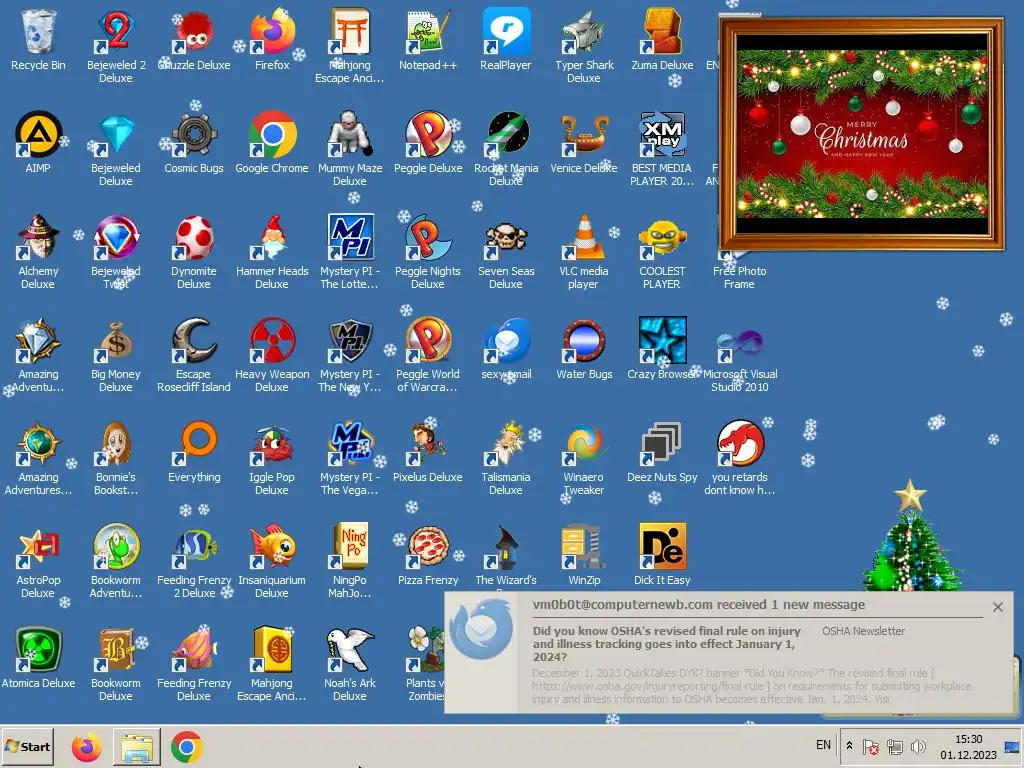1024x768 pixels.
Task: Click the Merry Christmas photo frame gadget
Action: pyautogui.click(x=861, y=134)
